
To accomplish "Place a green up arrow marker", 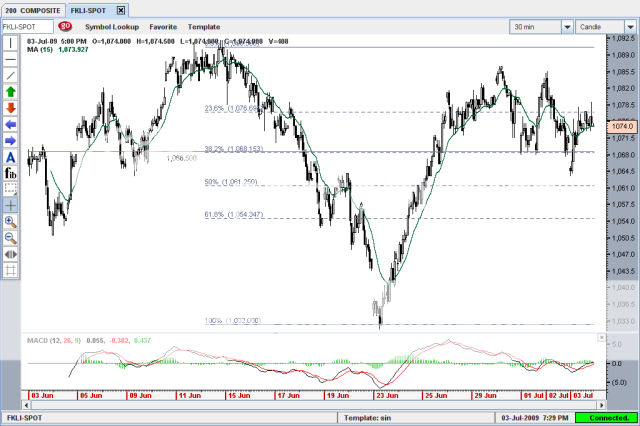I will coord(10,91).
